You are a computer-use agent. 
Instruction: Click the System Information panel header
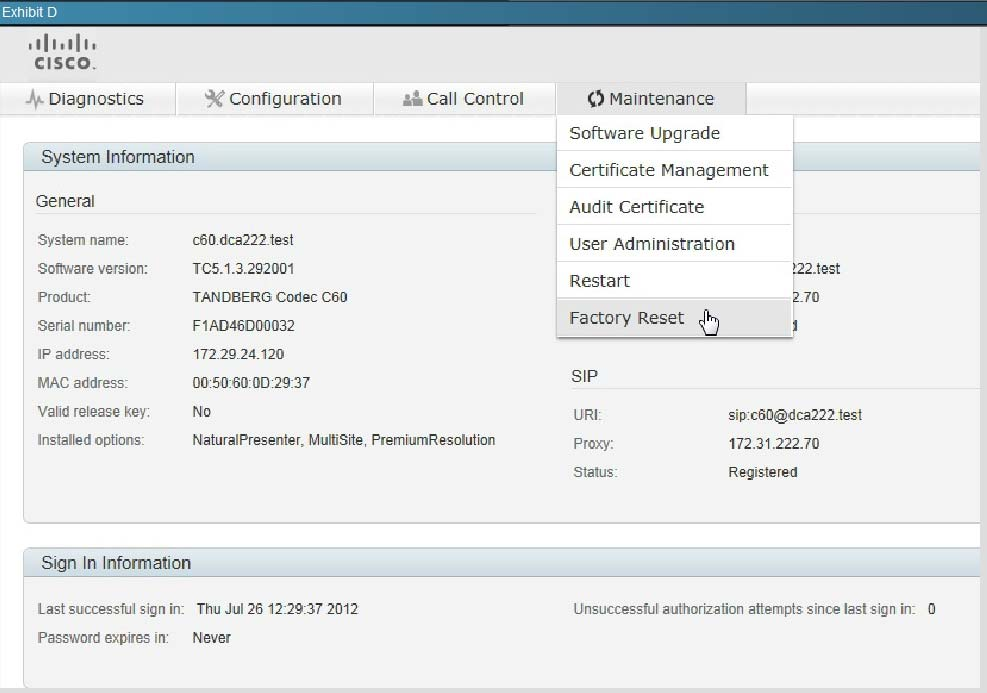(118, 157)
